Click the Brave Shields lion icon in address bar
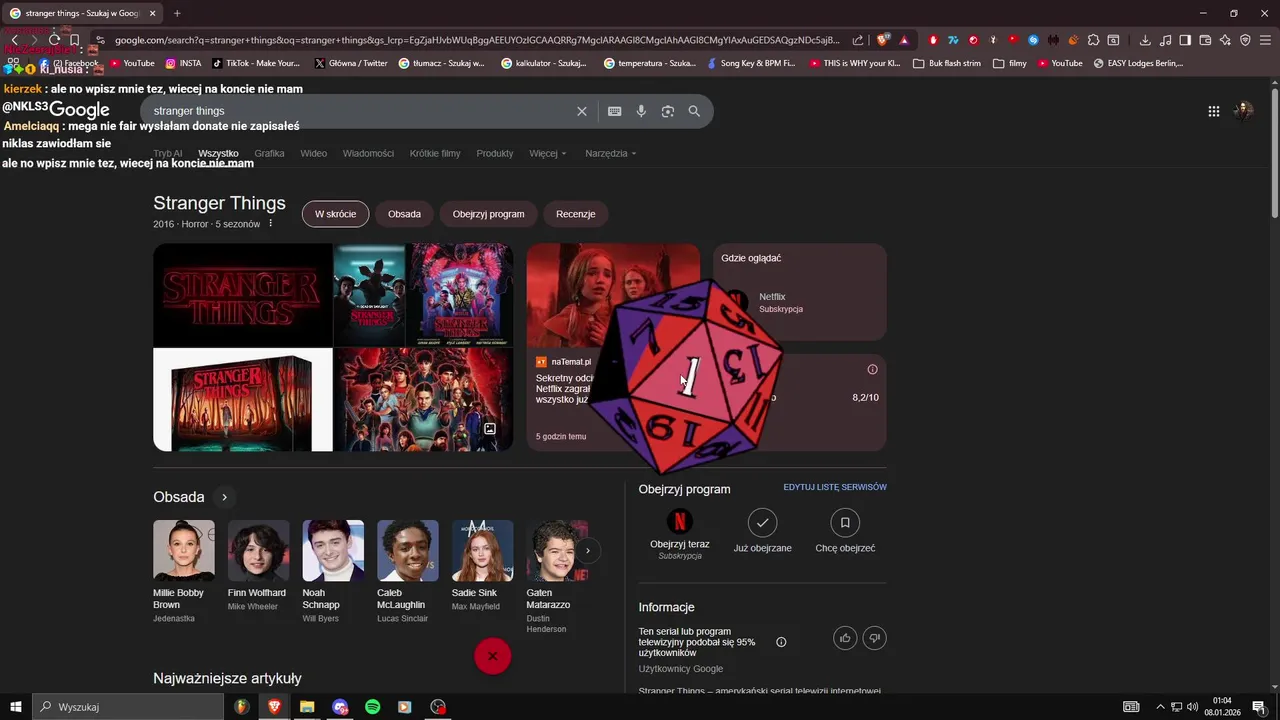This screenshot has width=1280, height=720. click(x=883, y=40)
